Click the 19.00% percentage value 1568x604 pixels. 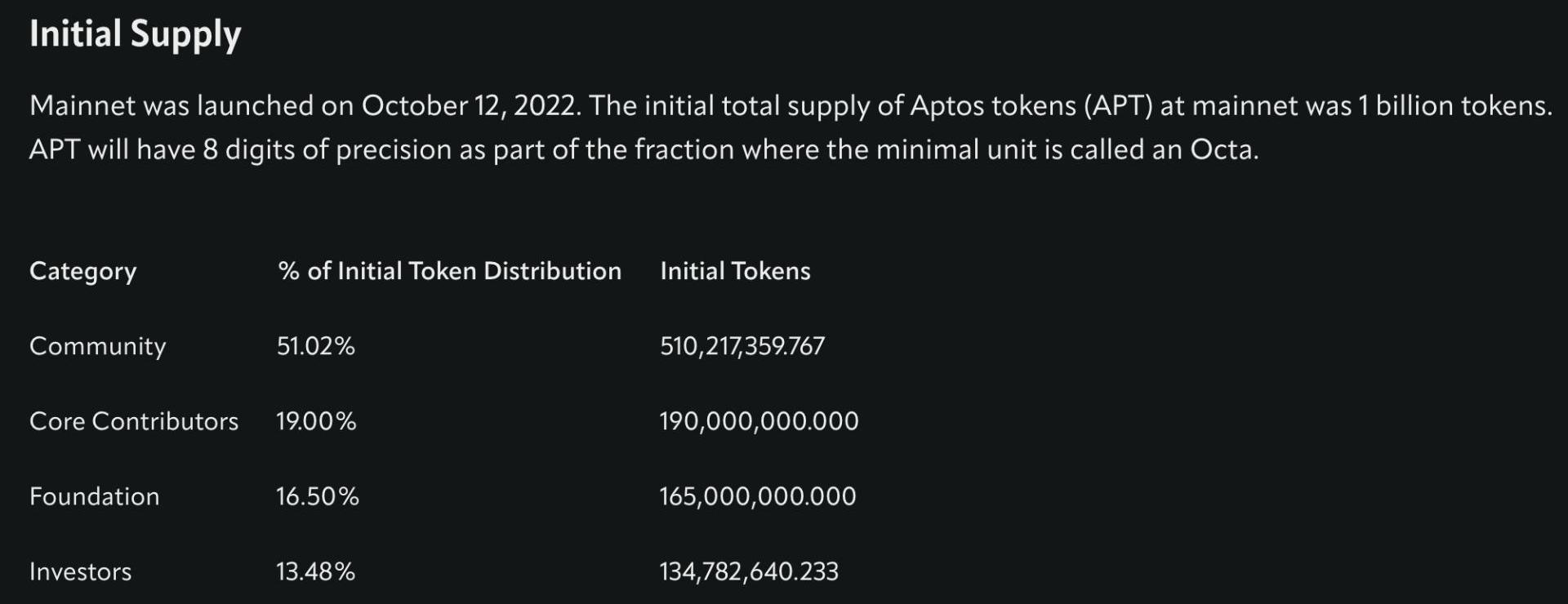(316, 421)
